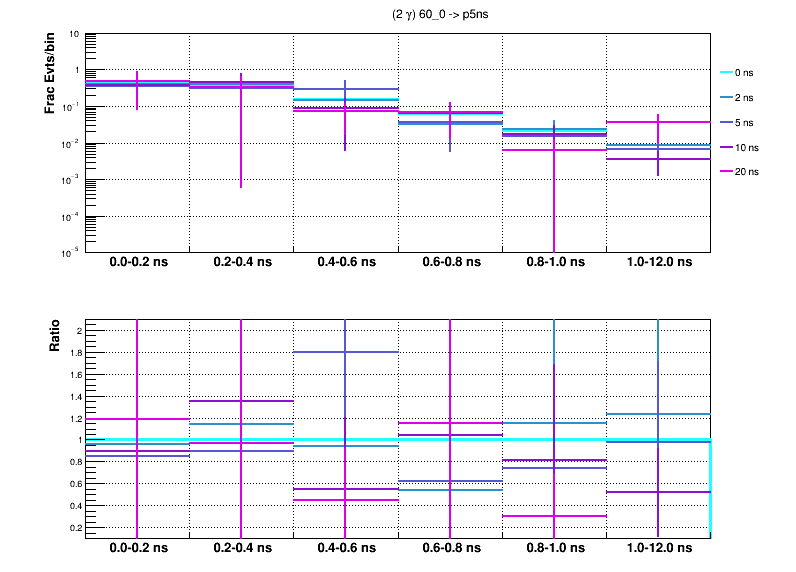Click '0.2-0.4 ns' label under ratio plot
Screen dimensions: 796x572
241,550
